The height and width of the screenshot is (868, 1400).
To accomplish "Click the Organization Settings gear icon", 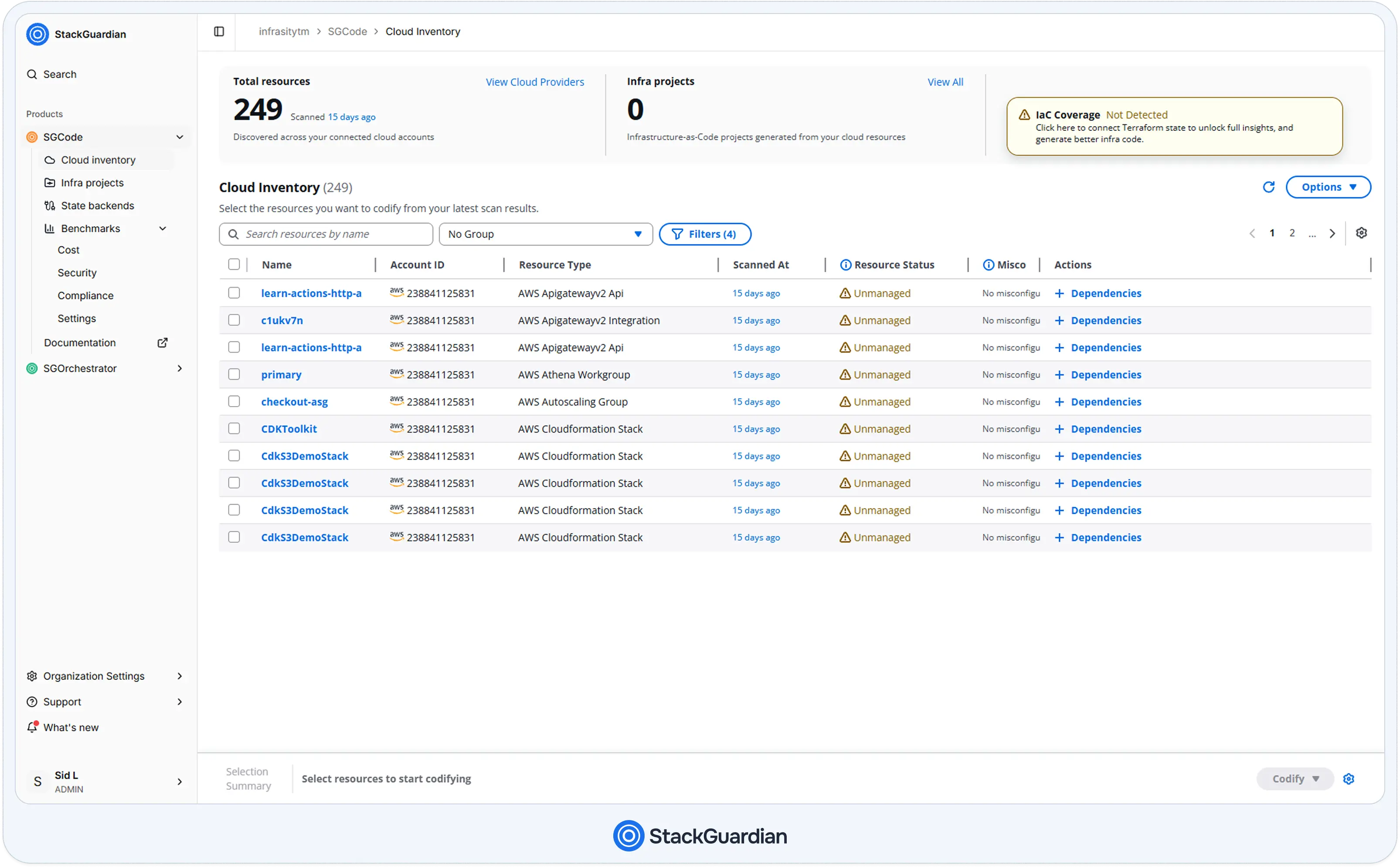I will pos(32,676).
